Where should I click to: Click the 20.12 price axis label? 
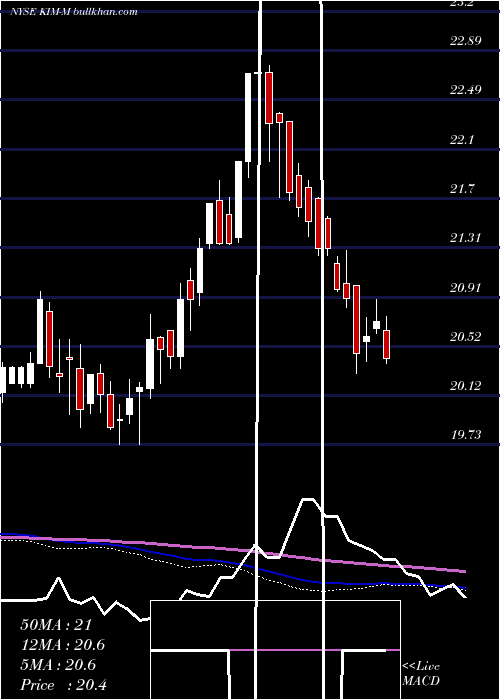pos(466,386)
